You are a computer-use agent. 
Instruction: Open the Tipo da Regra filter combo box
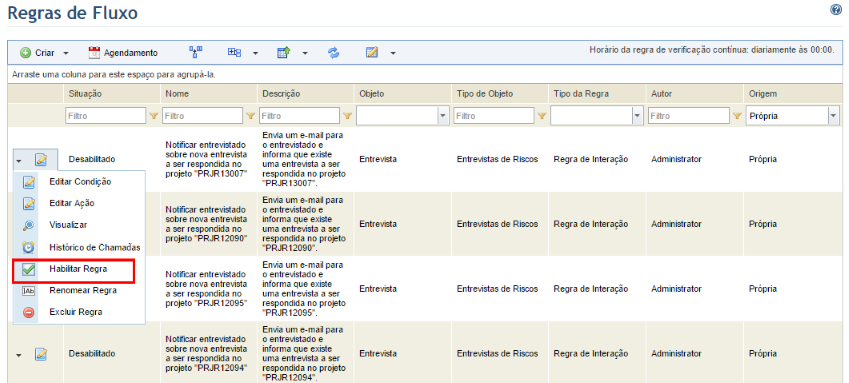(597, 115)
